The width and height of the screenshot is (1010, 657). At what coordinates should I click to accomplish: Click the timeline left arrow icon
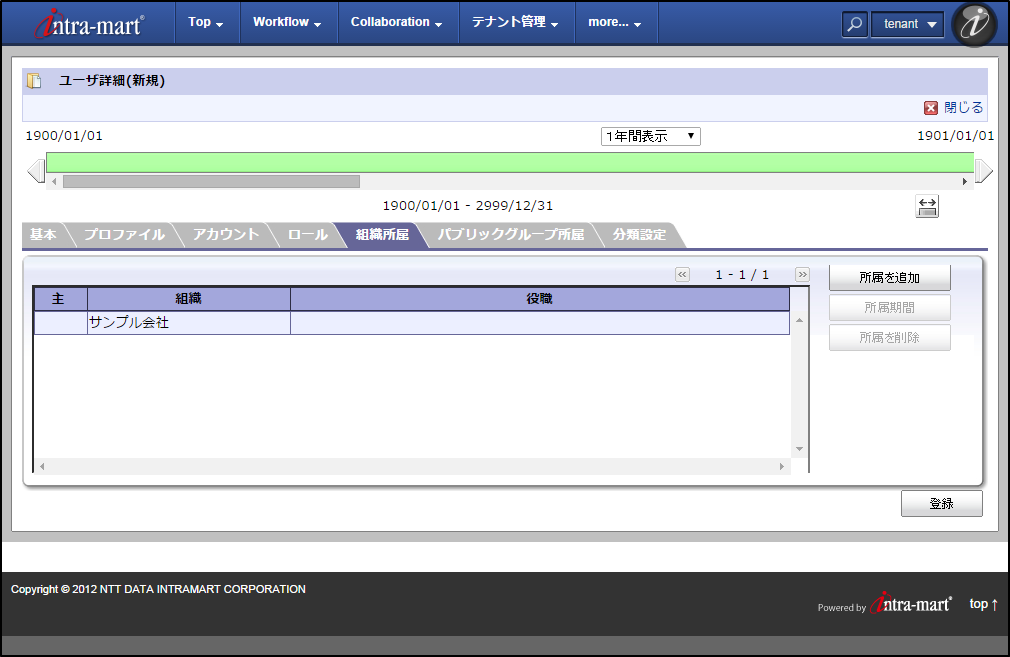36,171
